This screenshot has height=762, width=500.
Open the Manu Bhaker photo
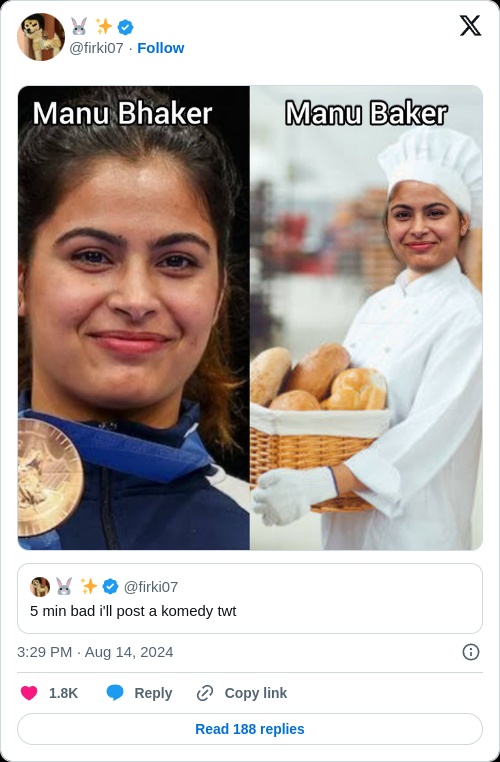134,318
